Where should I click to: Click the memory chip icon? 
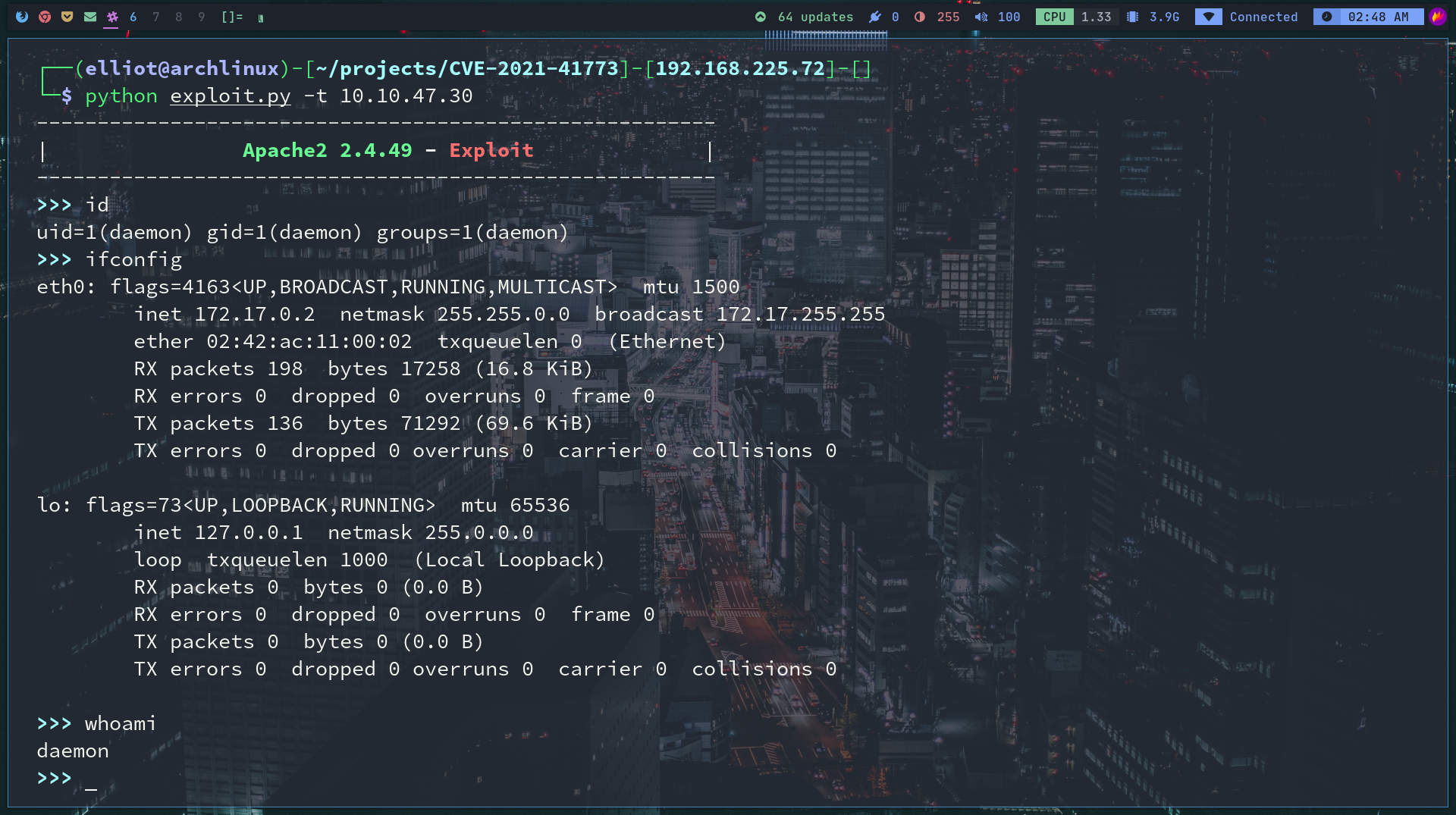point(1133,17)
